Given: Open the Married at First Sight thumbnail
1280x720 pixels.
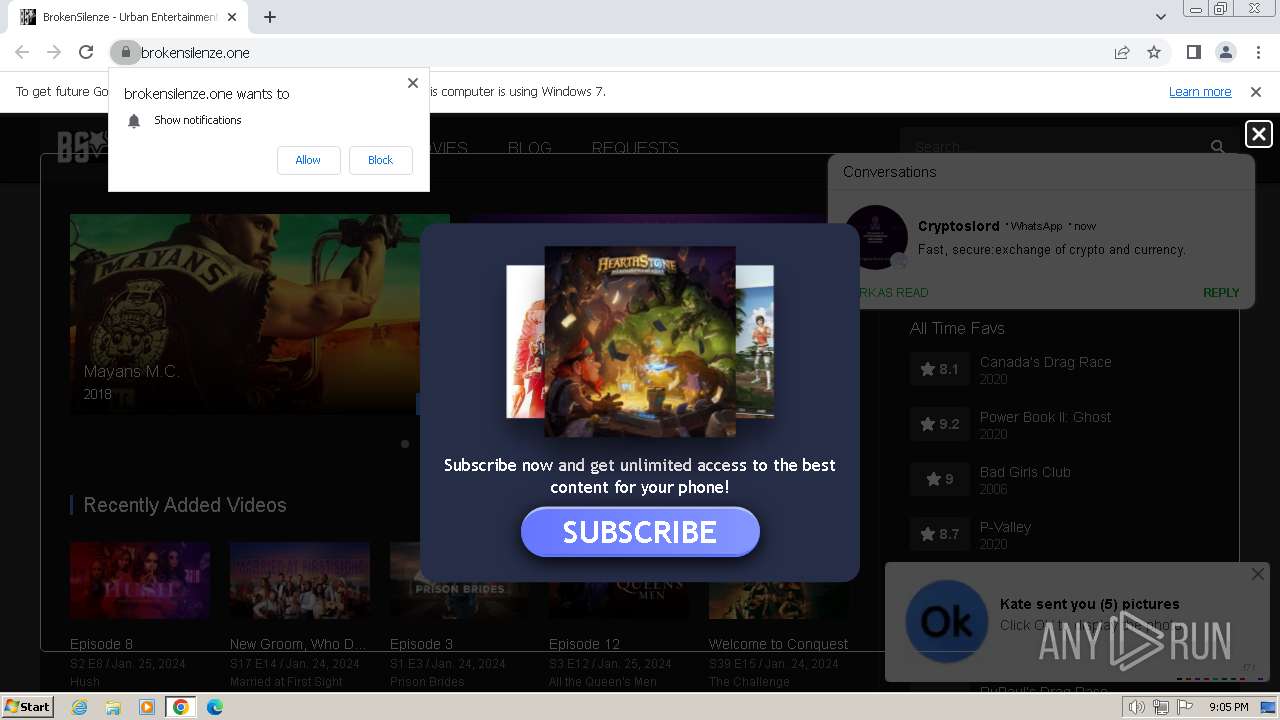Looking at the screenshot, I should click(300, 581).
